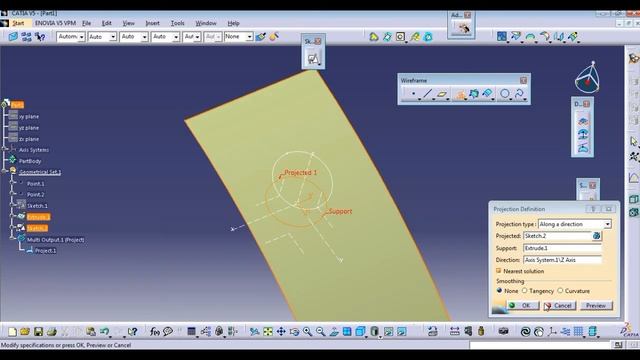Click the Normal View icon
Screen dimensions: 640x360
pos(334,331)
